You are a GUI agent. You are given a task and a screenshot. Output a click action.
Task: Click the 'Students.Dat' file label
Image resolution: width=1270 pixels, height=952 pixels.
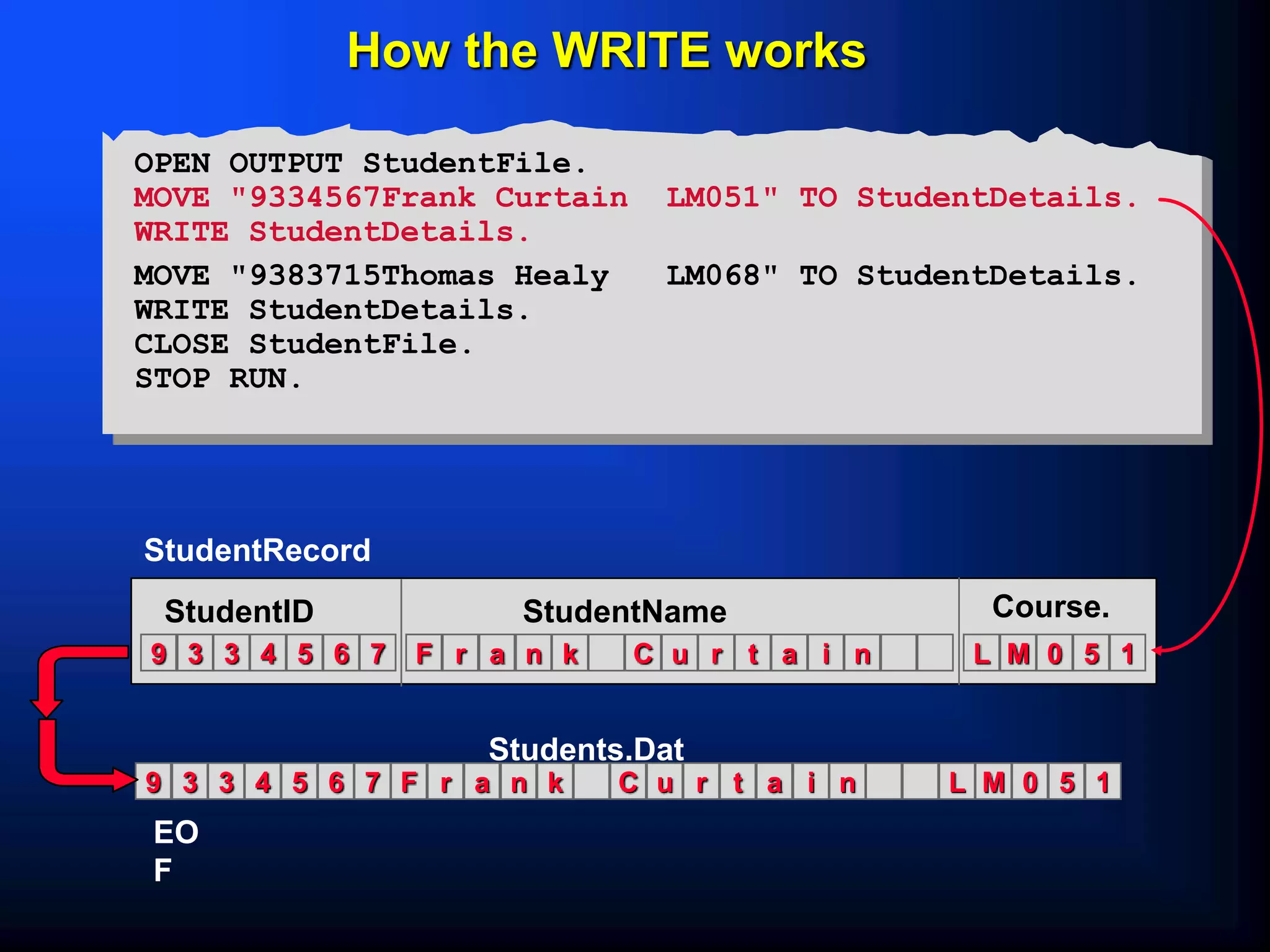point(586,749)
